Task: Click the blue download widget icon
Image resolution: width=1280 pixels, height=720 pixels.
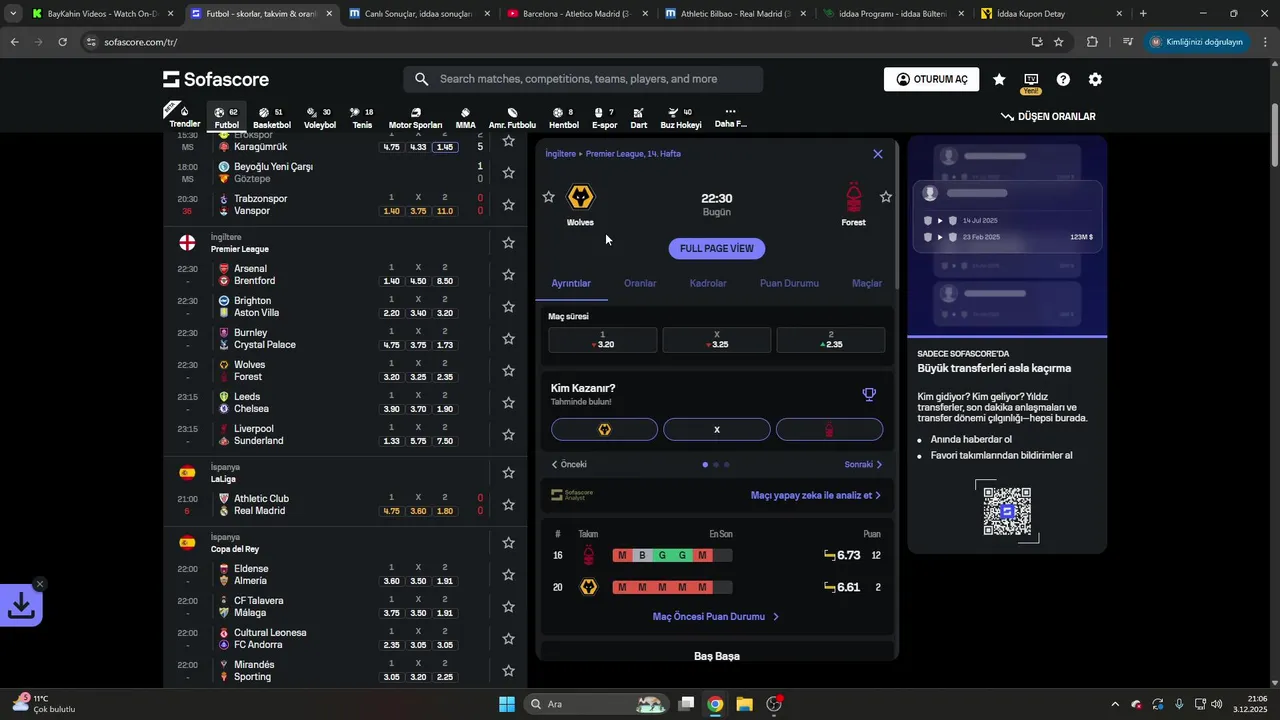Action: [x=20, y=605]
